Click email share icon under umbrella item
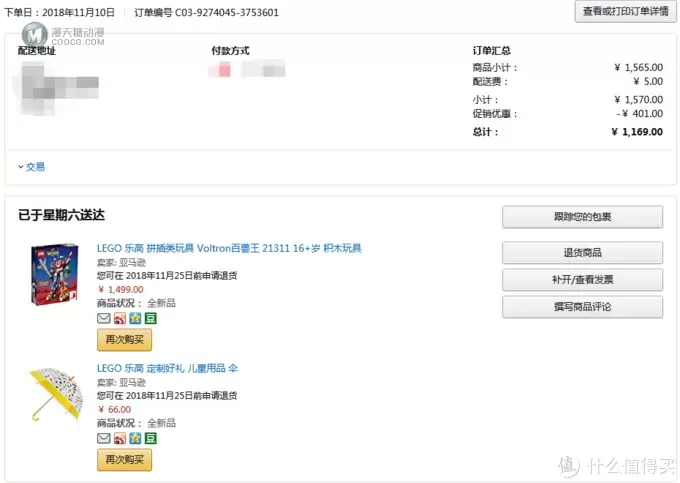The image size is (680, 483). [x=104, y=438]
